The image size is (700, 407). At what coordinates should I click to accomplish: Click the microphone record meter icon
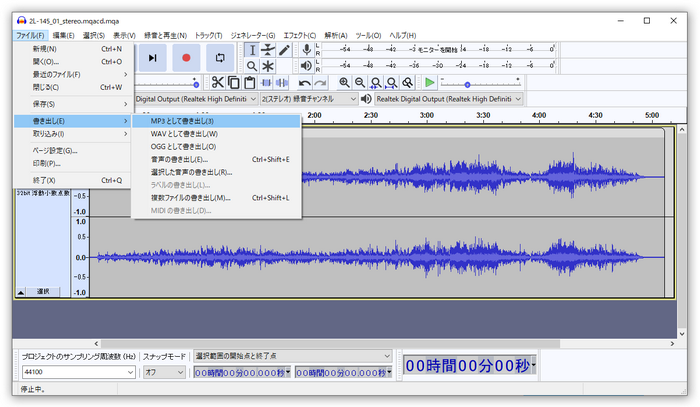click(x=306, y=49)
